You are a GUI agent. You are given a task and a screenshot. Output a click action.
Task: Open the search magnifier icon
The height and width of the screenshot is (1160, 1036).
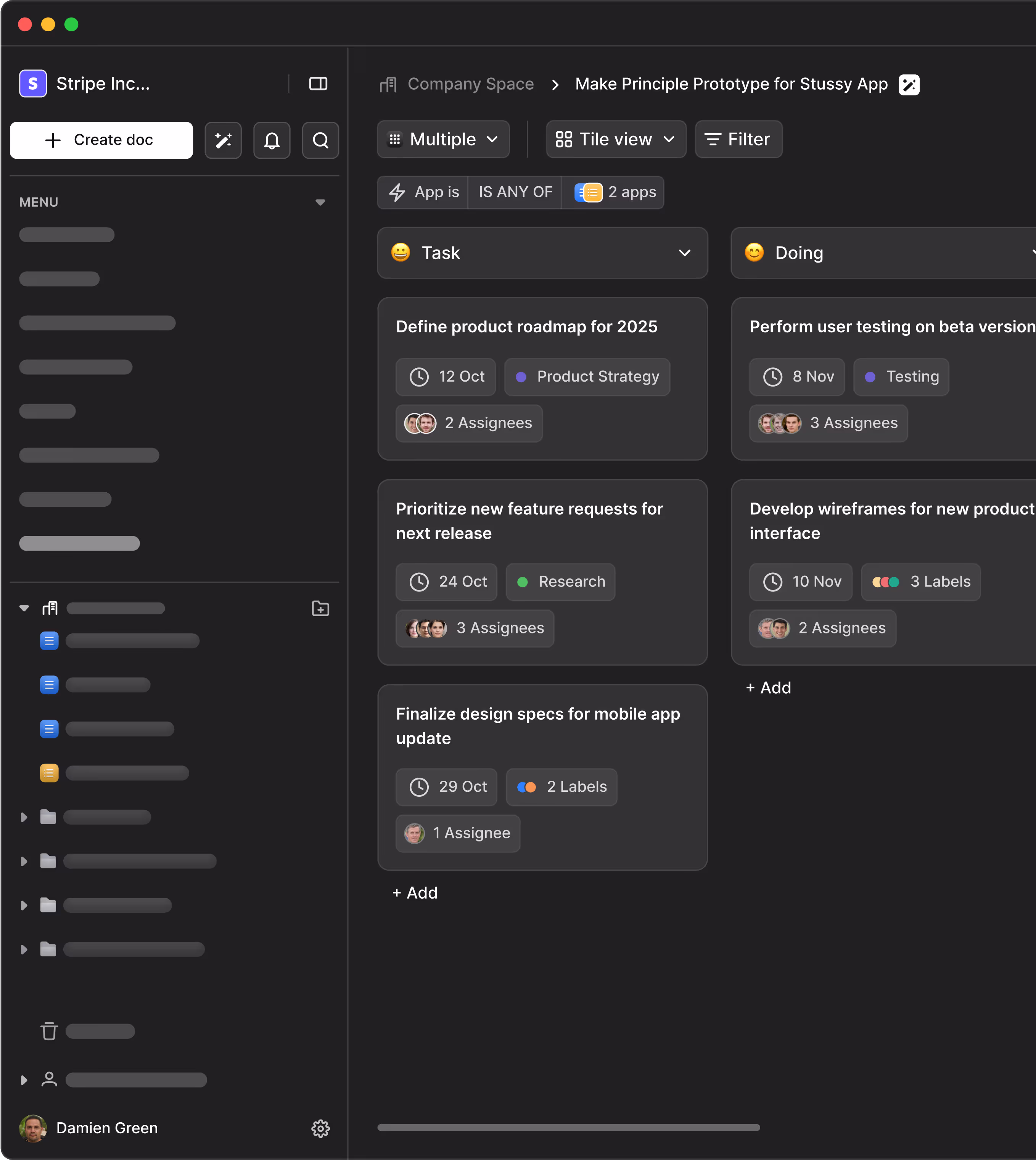click(320, 140)
